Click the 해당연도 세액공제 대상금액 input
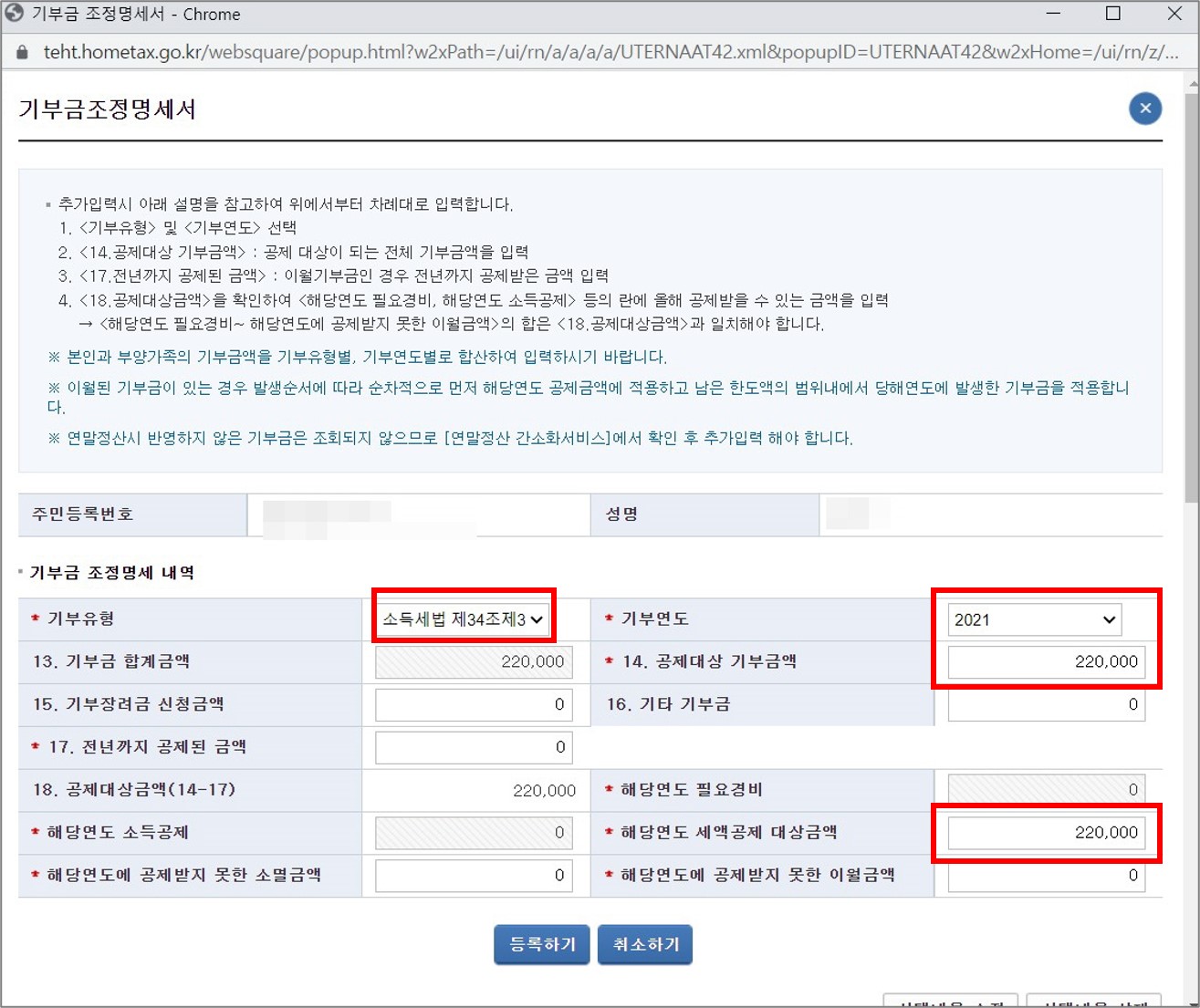1200x1008 pixels. tap(1047, 832)
